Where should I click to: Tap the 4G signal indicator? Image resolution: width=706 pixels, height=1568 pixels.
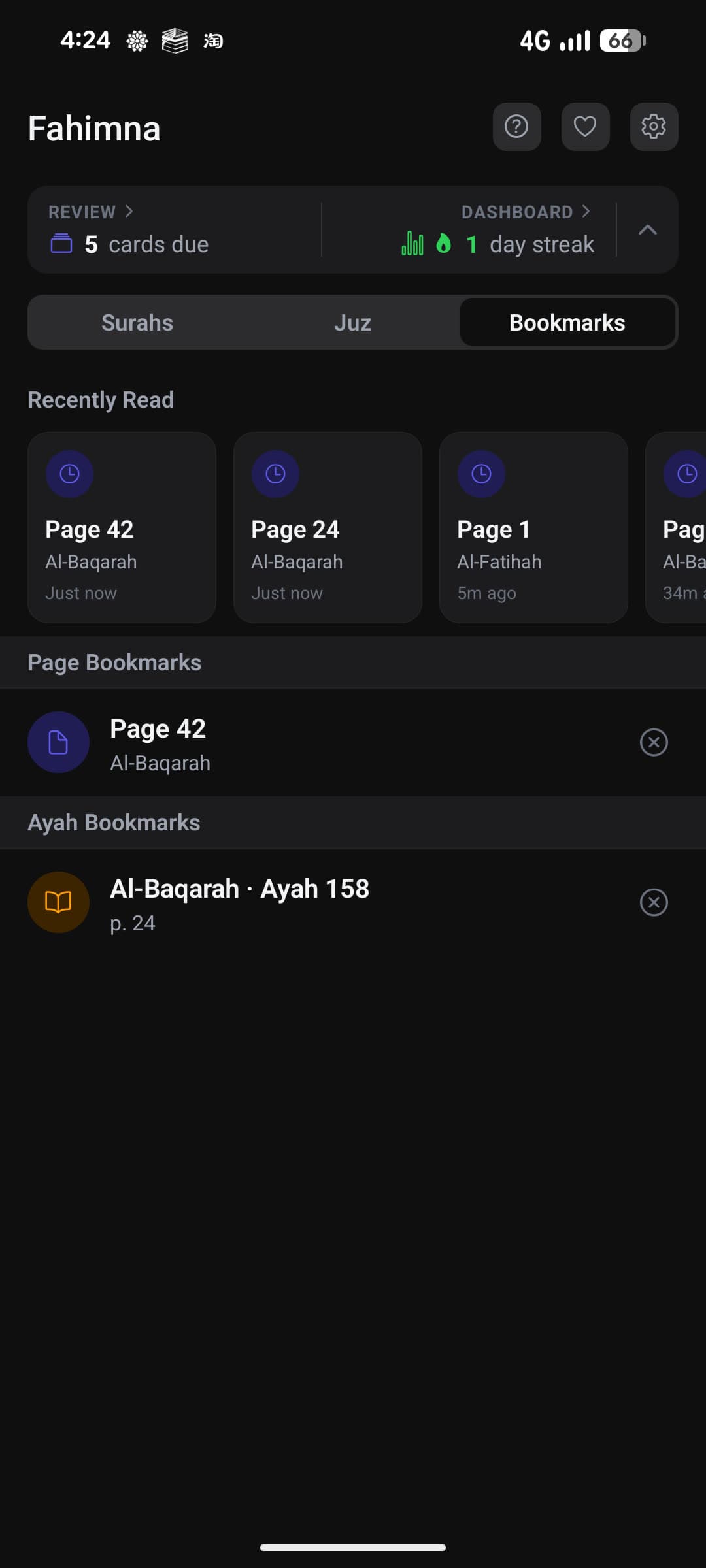point(555,41)
